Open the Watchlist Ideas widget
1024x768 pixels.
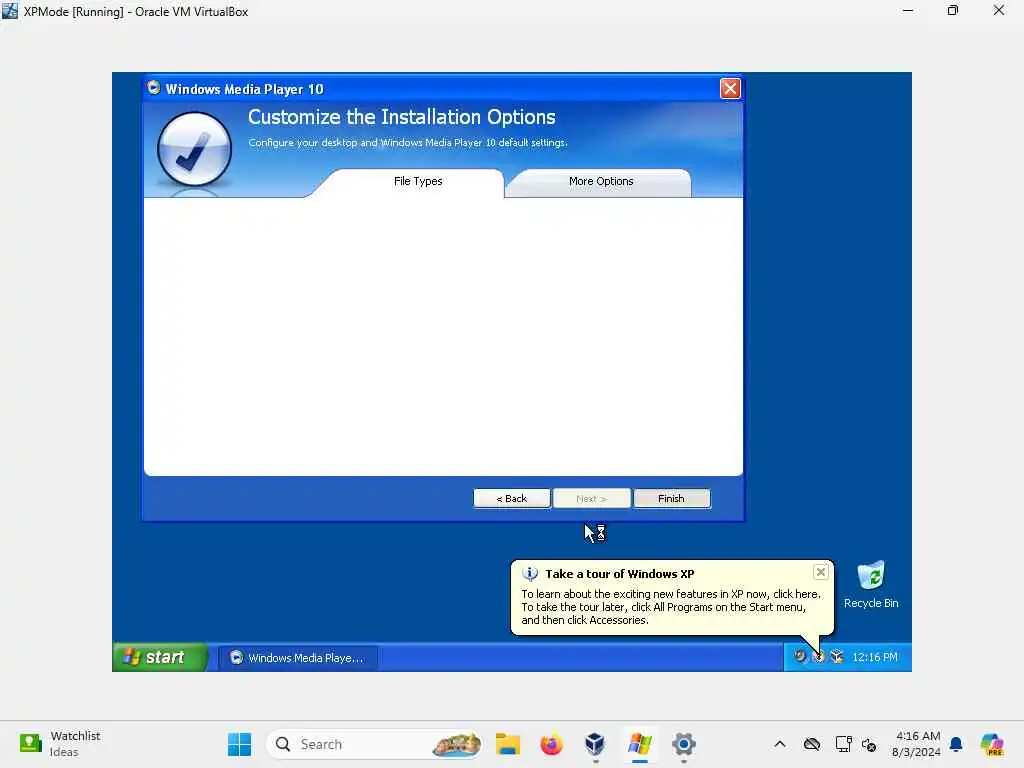tap(60, 744)
